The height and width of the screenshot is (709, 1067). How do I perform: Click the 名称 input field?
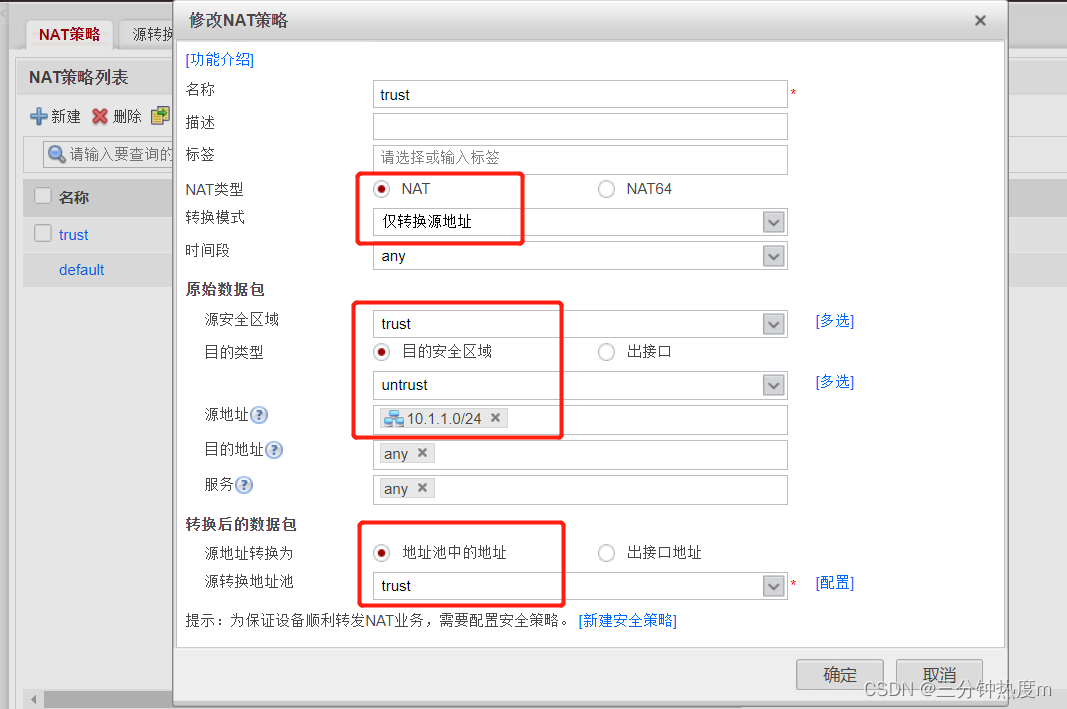tap(580, 95)
